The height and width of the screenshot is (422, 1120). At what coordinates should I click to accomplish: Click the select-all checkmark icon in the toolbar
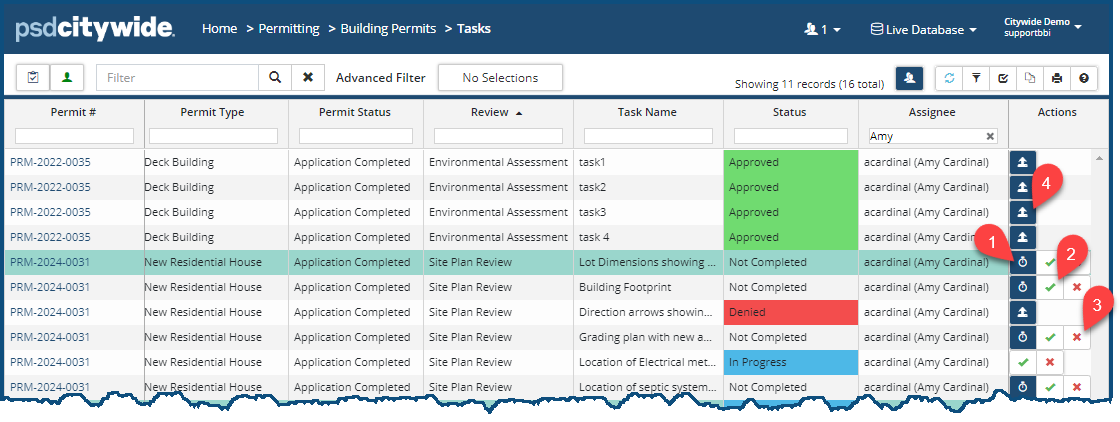click(1003, 78)
